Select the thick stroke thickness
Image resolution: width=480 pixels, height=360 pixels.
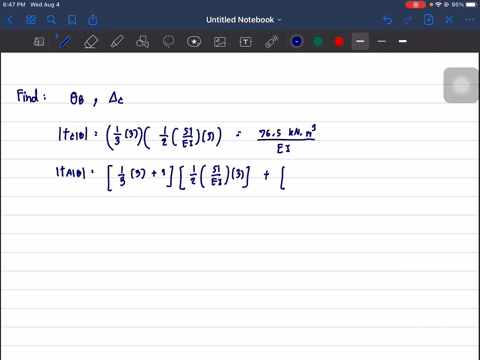click(403, 41)
